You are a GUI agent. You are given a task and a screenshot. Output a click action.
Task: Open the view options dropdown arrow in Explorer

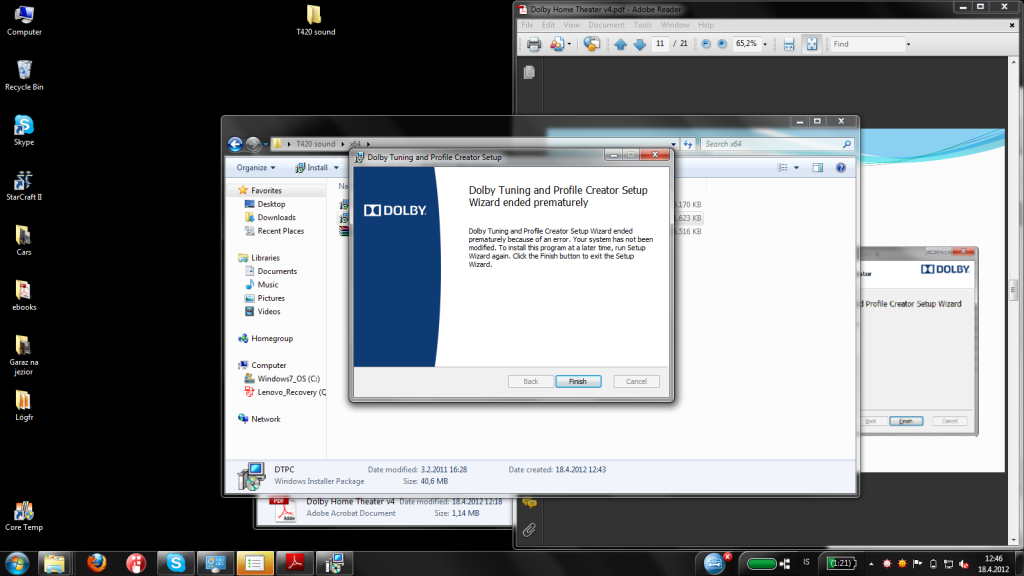[x=796, y=168]
